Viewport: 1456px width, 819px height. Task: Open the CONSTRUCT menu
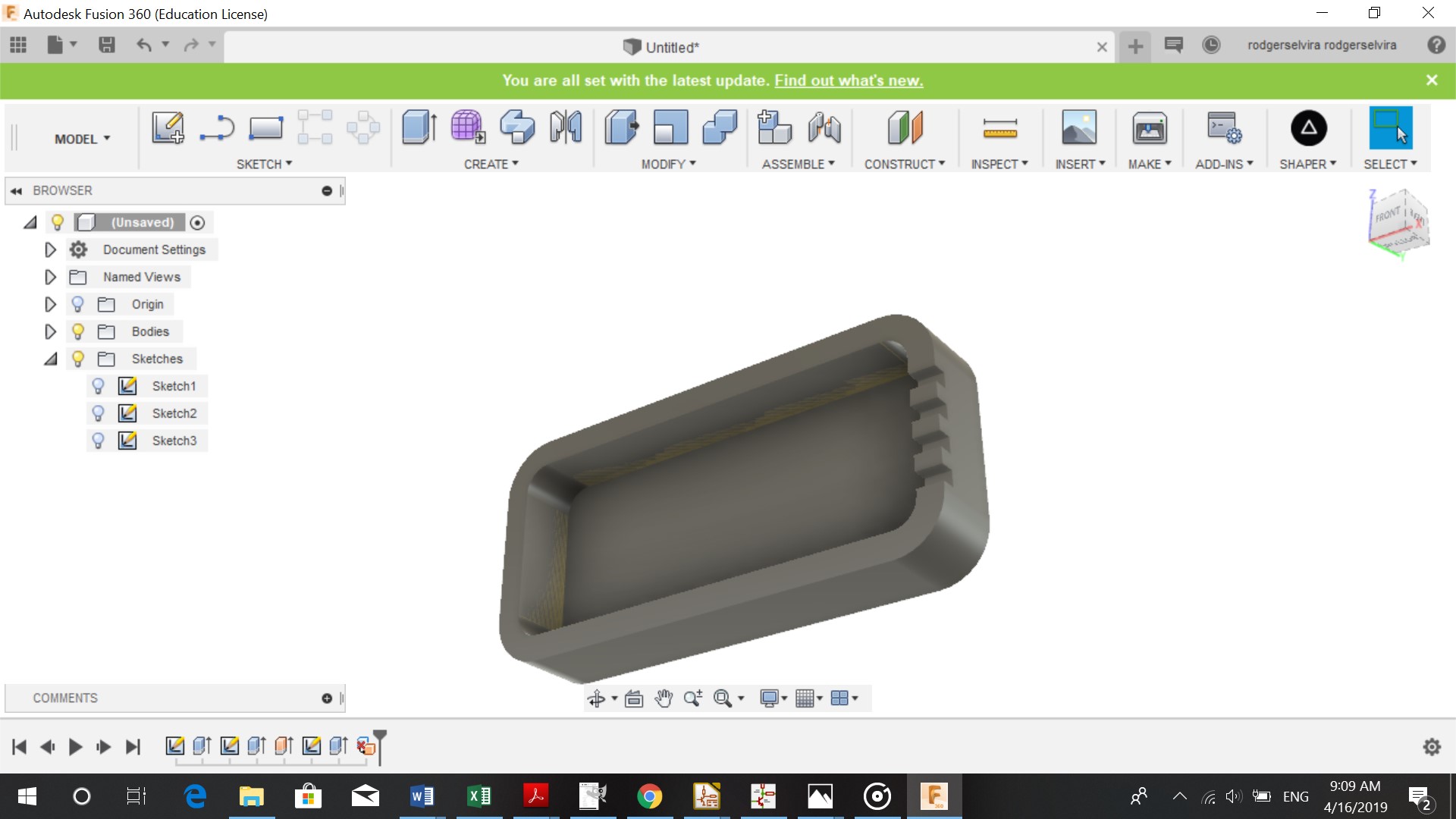(x=904, y=164)
